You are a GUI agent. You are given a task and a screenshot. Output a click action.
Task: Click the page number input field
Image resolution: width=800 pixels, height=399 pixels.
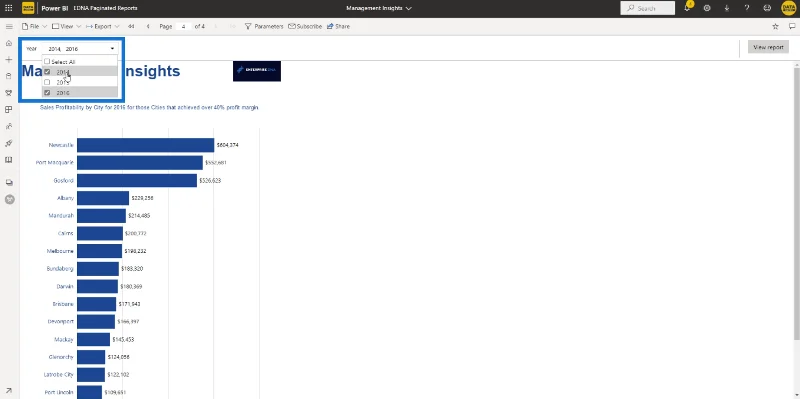(x=183, y=26)
